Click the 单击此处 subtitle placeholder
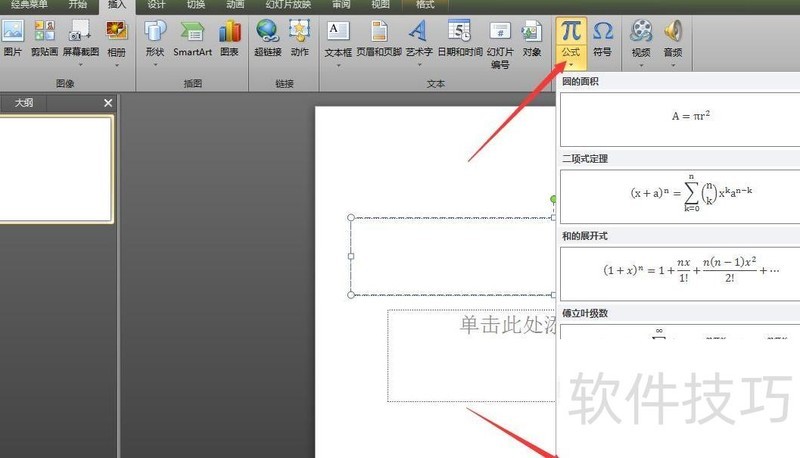 [x=472, y=355]
